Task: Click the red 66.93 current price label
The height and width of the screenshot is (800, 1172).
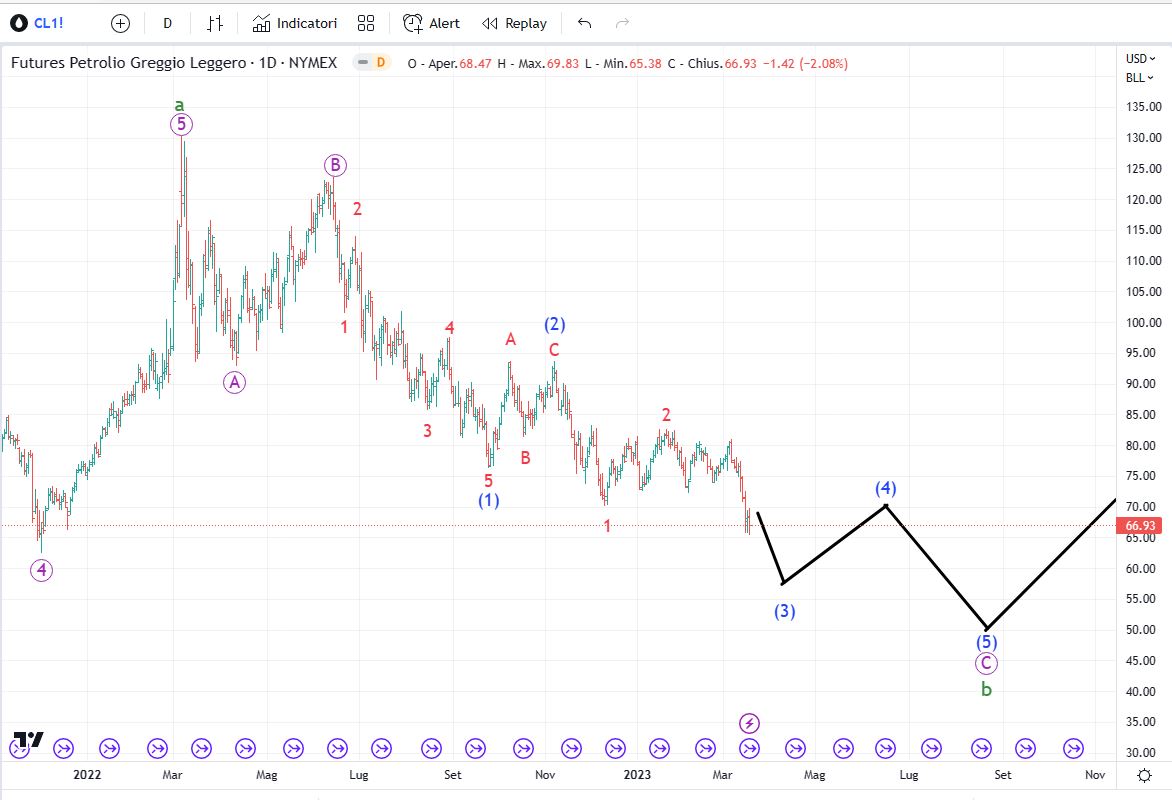Action: [1140, 526]
